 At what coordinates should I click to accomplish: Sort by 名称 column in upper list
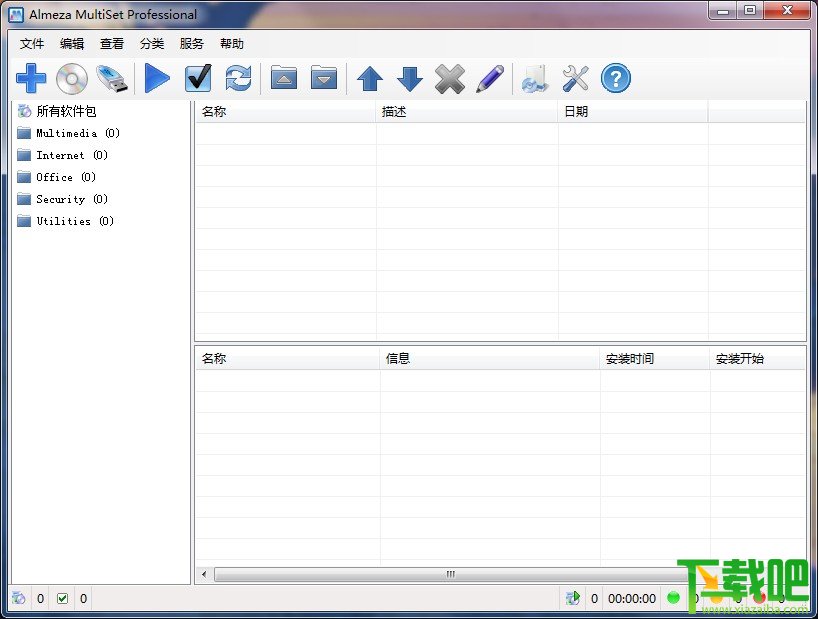[x=285, y=112]
